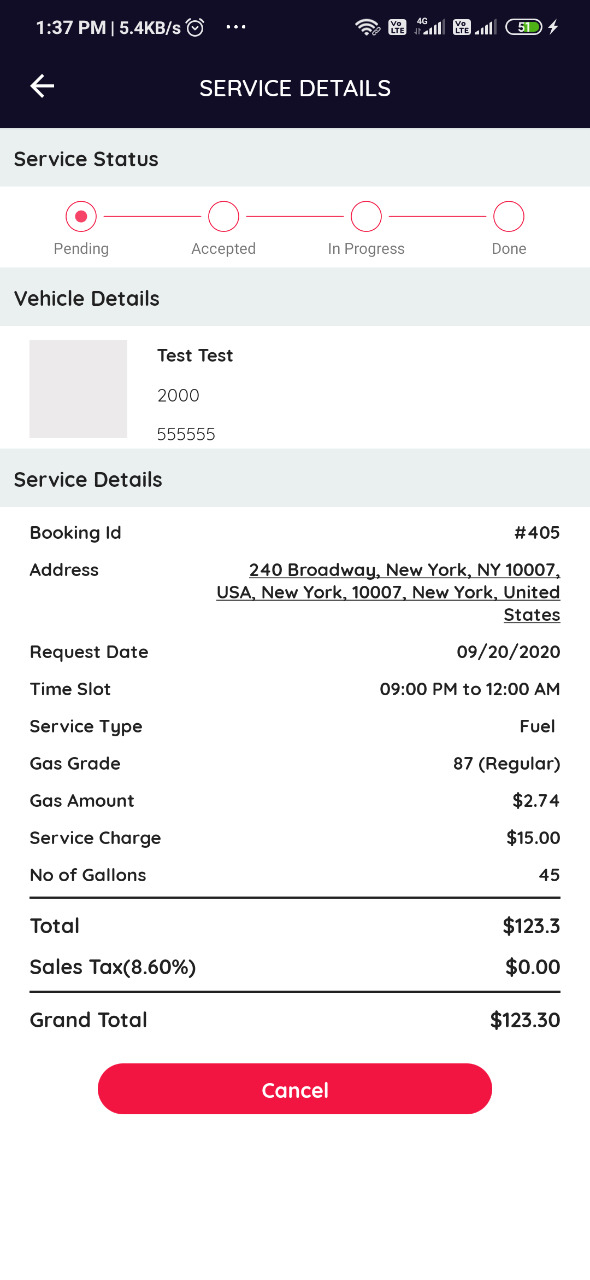Tap the Grand Total amount $123.30
Screen dimensions: 590x1280
click(x=525, y=1020)
